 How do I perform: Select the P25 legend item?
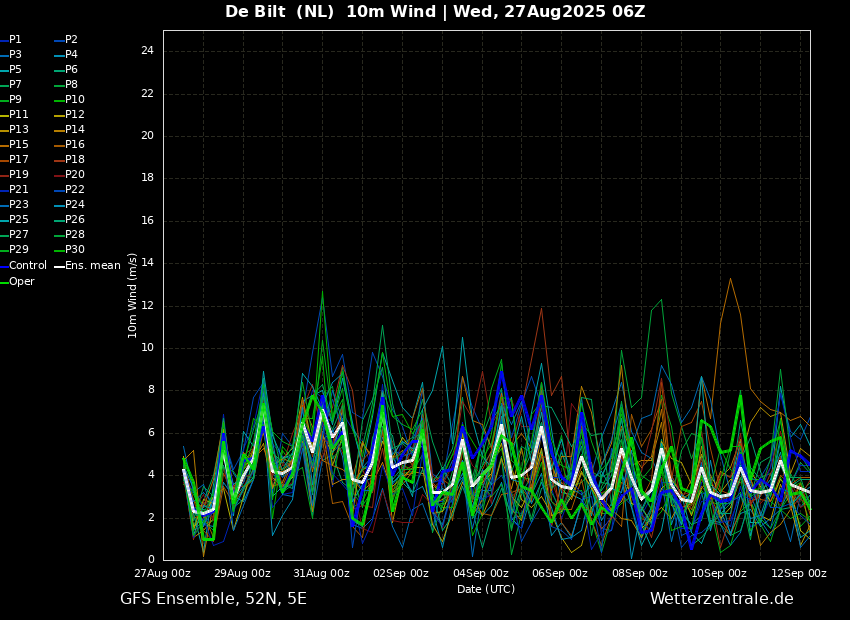[x=14, y=219]
